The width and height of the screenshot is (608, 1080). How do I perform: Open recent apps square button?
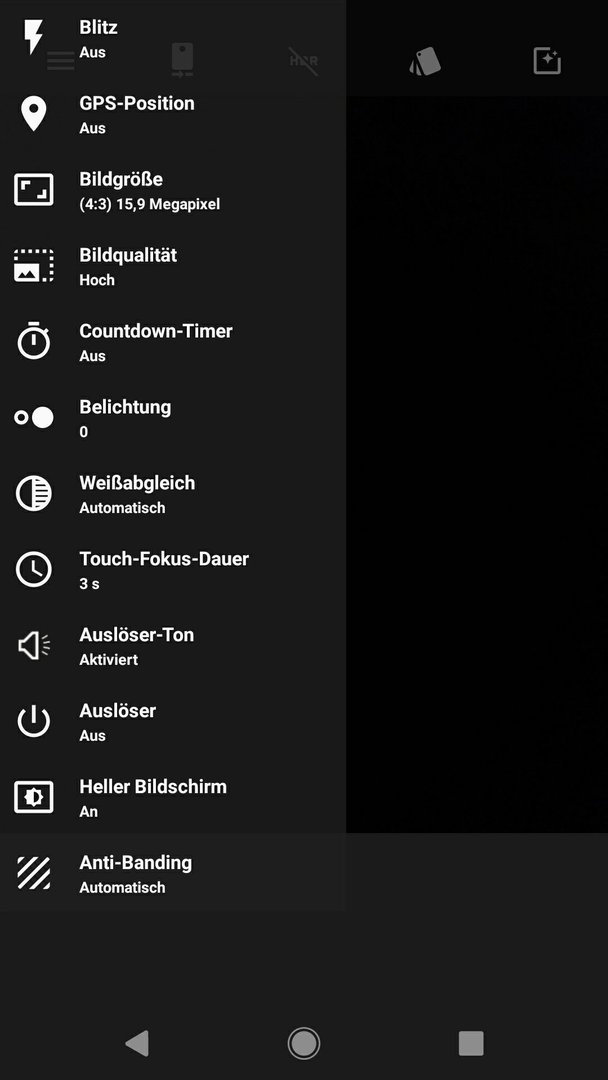point(471,1043)
